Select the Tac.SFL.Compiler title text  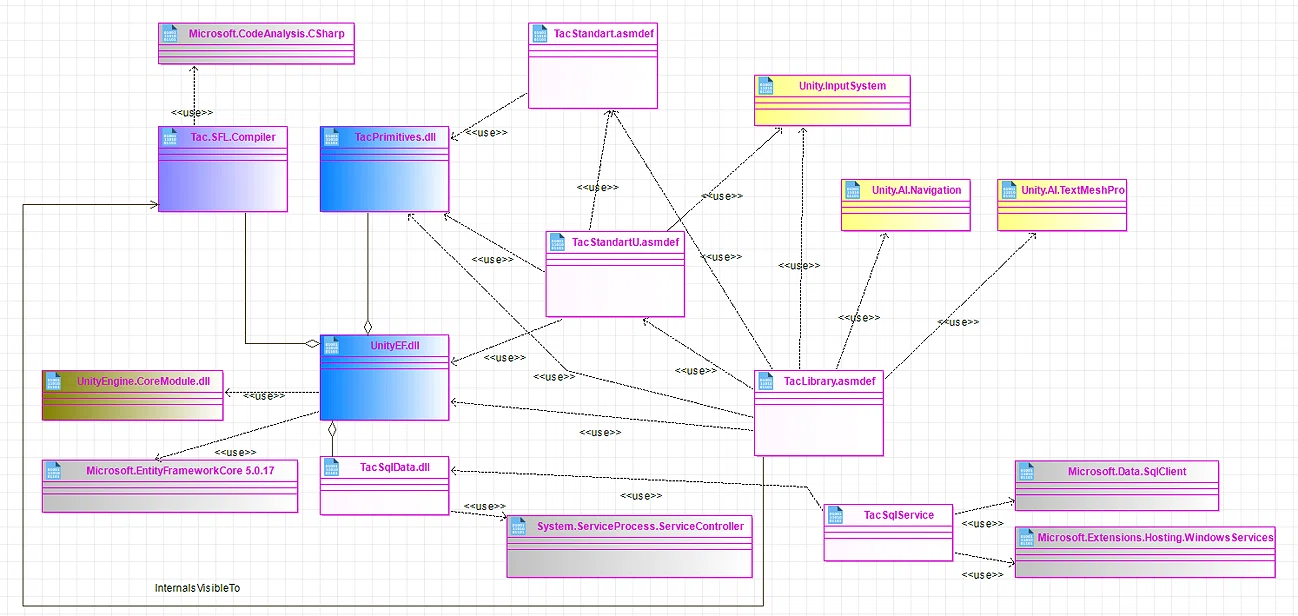coord(232,136)
